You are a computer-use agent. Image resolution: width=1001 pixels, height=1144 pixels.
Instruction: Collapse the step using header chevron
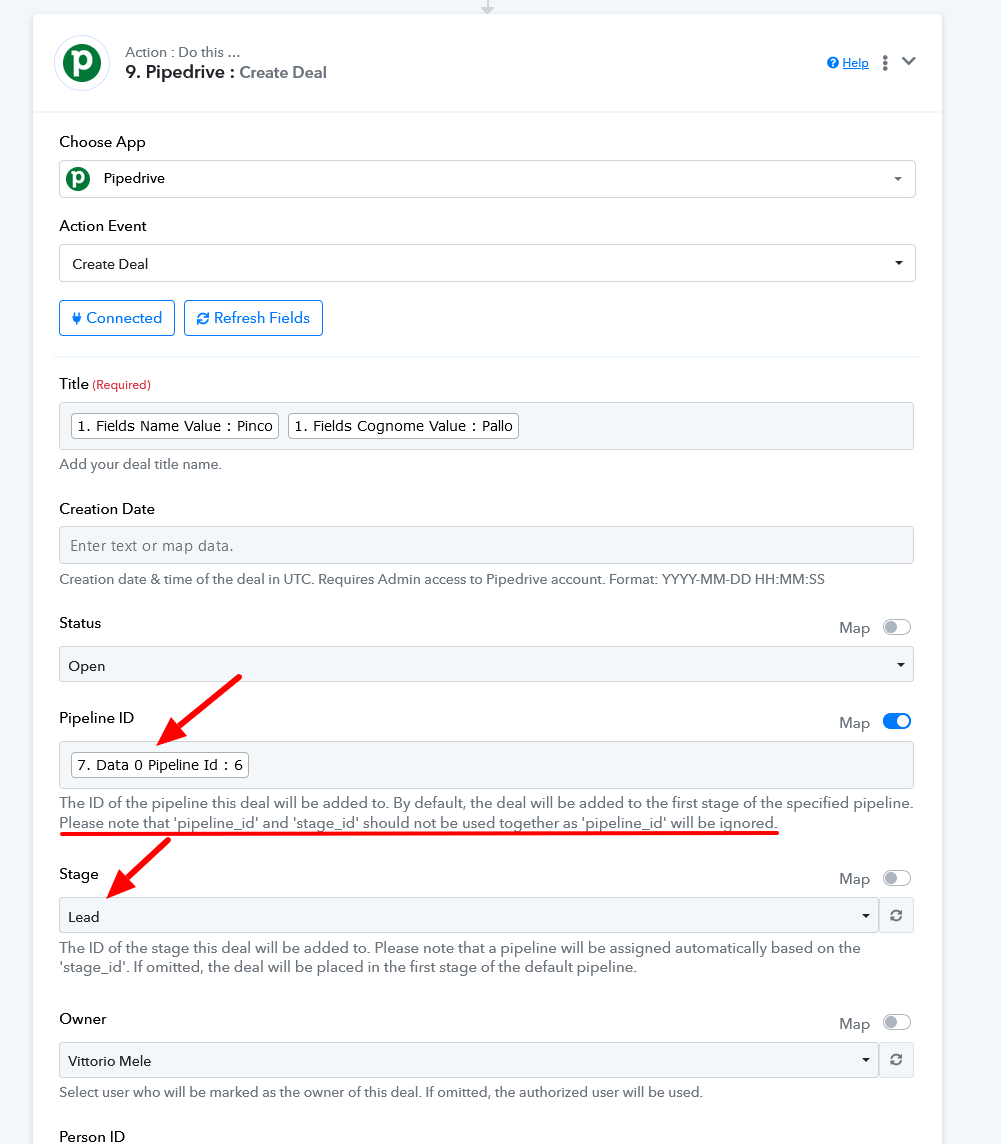pyautogui.click(x=908, y=61)
